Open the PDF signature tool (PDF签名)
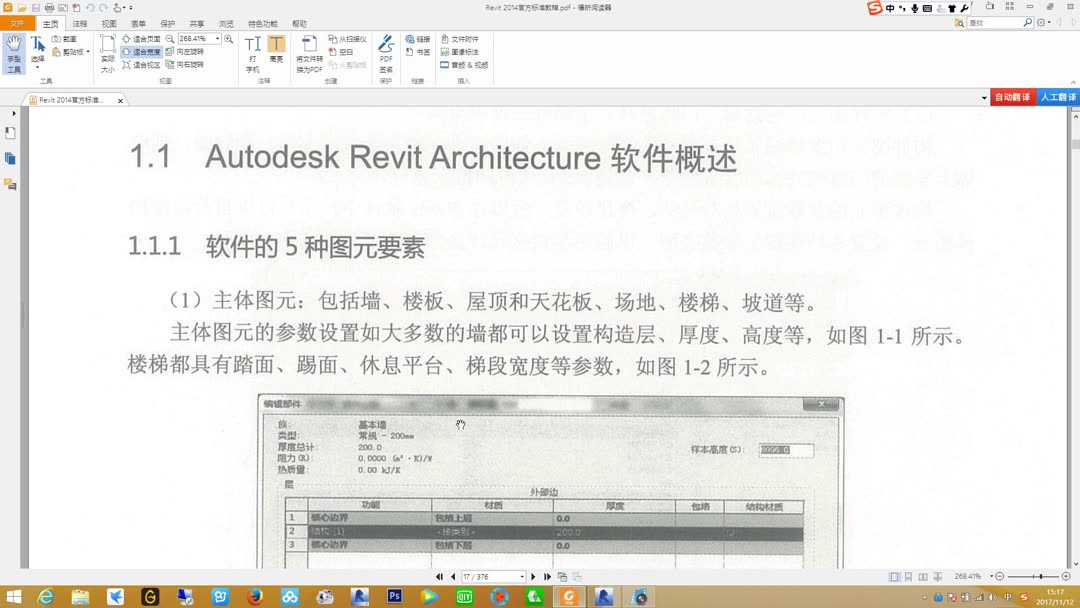Image resolution: width=1080 pixels, height=608 pixels. (x=386, y=48)
